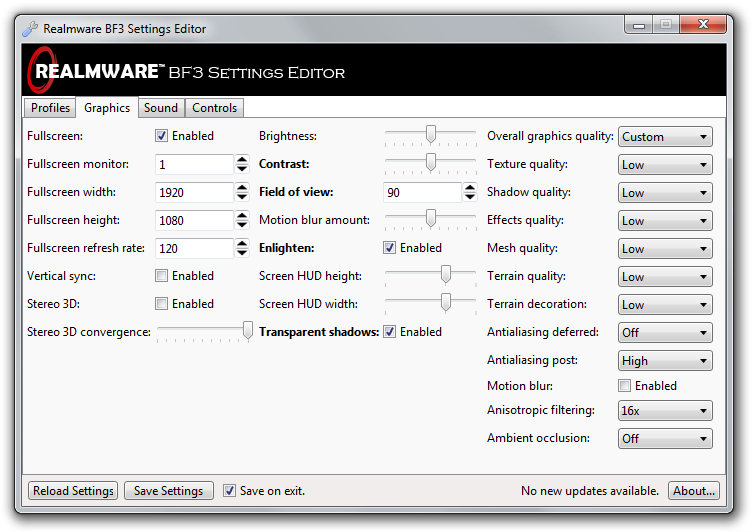Disable the Fullscreen checkbox

(x=161, y=136)
